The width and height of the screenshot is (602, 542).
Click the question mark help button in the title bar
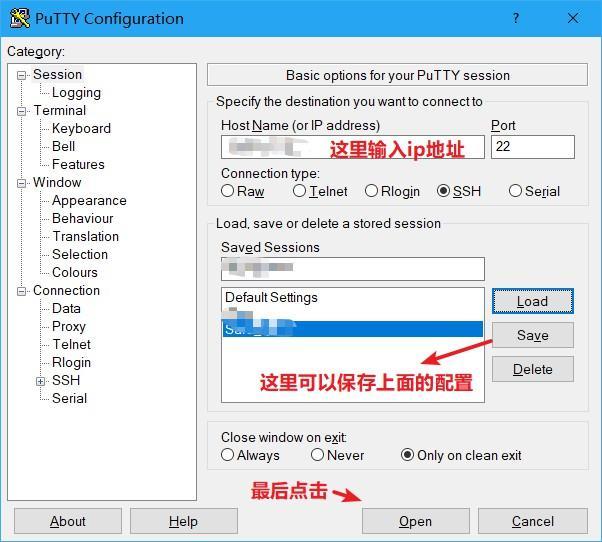click(516, 18)
